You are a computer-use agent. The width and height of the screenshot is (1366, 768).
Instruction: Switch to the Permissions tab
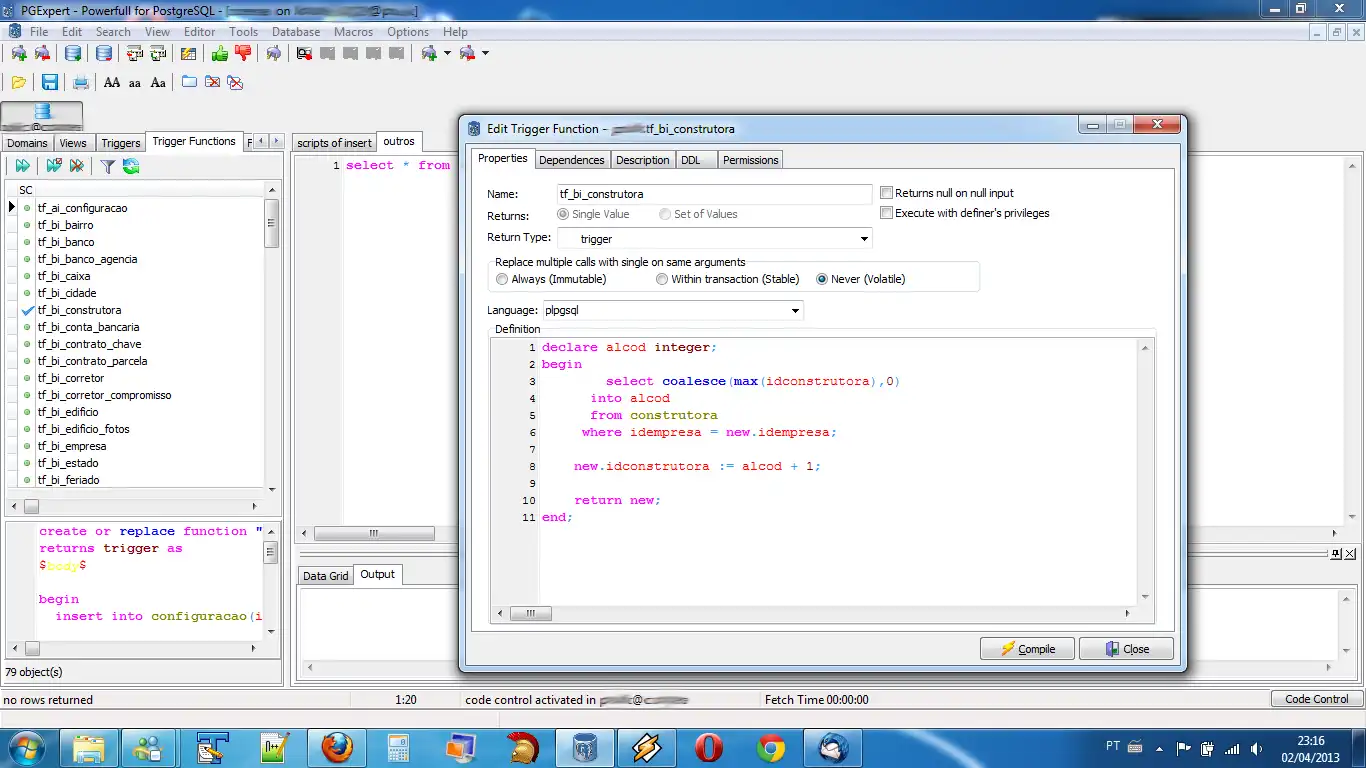pyautogui.click(x=750, y=160)
